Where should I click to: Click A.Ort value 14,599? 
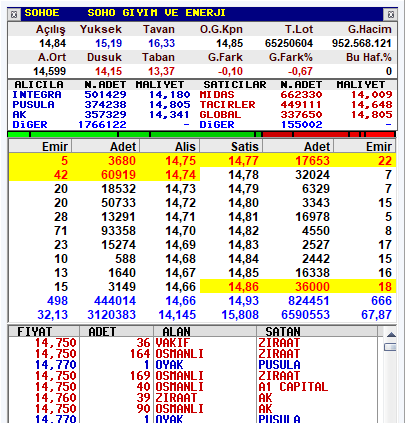[50, 71]
